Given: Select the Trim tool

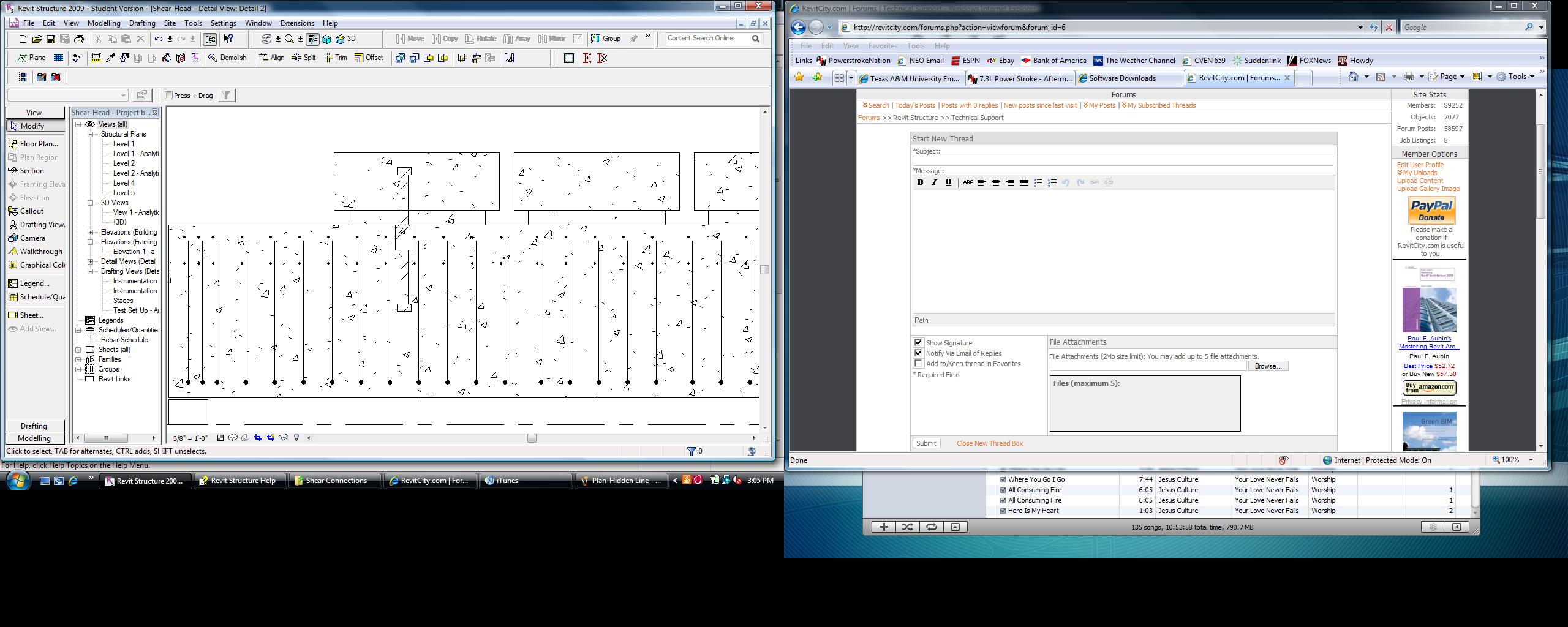Looking at the screenshot, I should [x=335, y=58].
